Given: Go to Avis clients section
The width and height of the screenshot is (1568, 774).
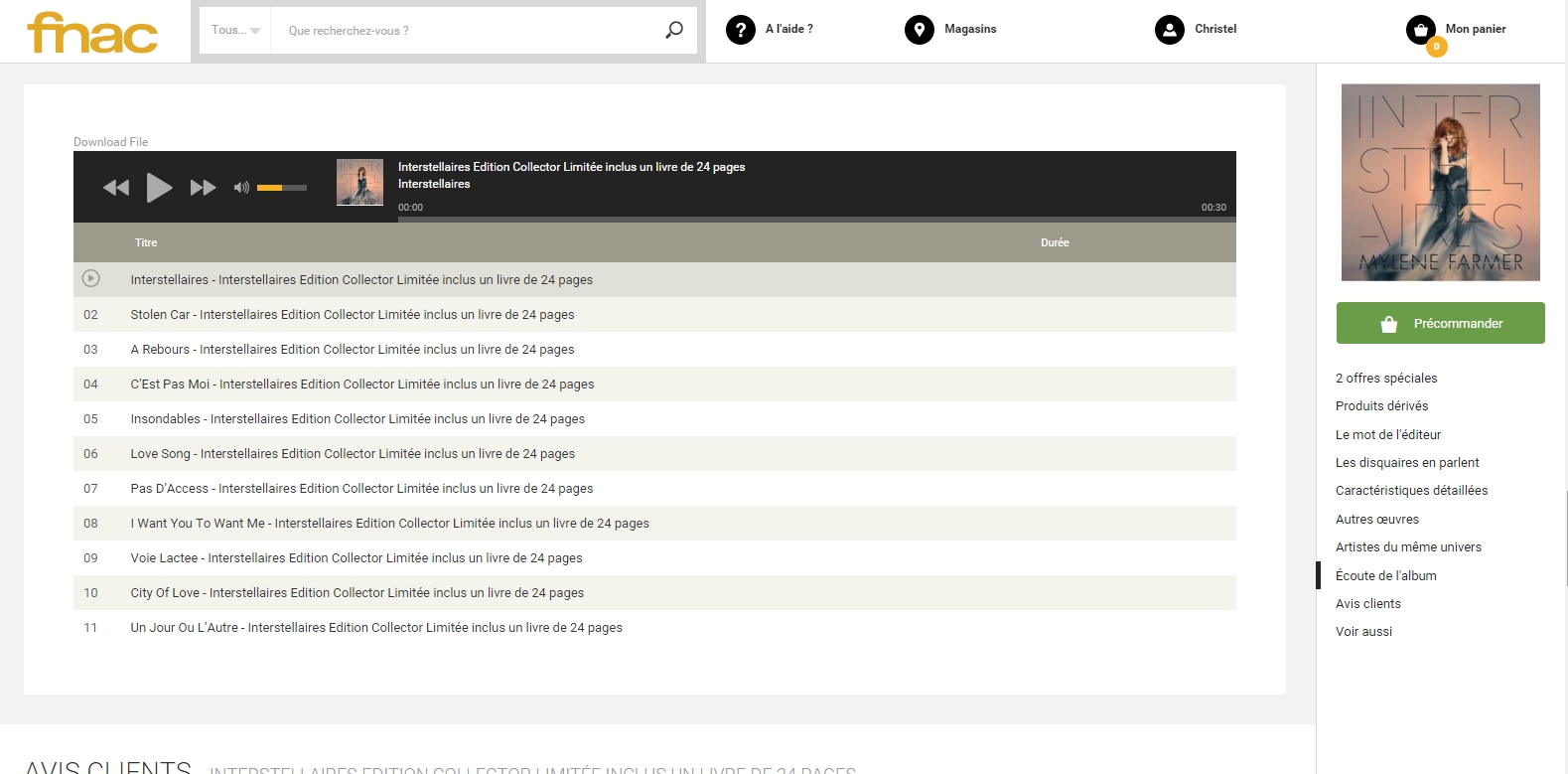Looking at the screenshot, I should 1367,603.
